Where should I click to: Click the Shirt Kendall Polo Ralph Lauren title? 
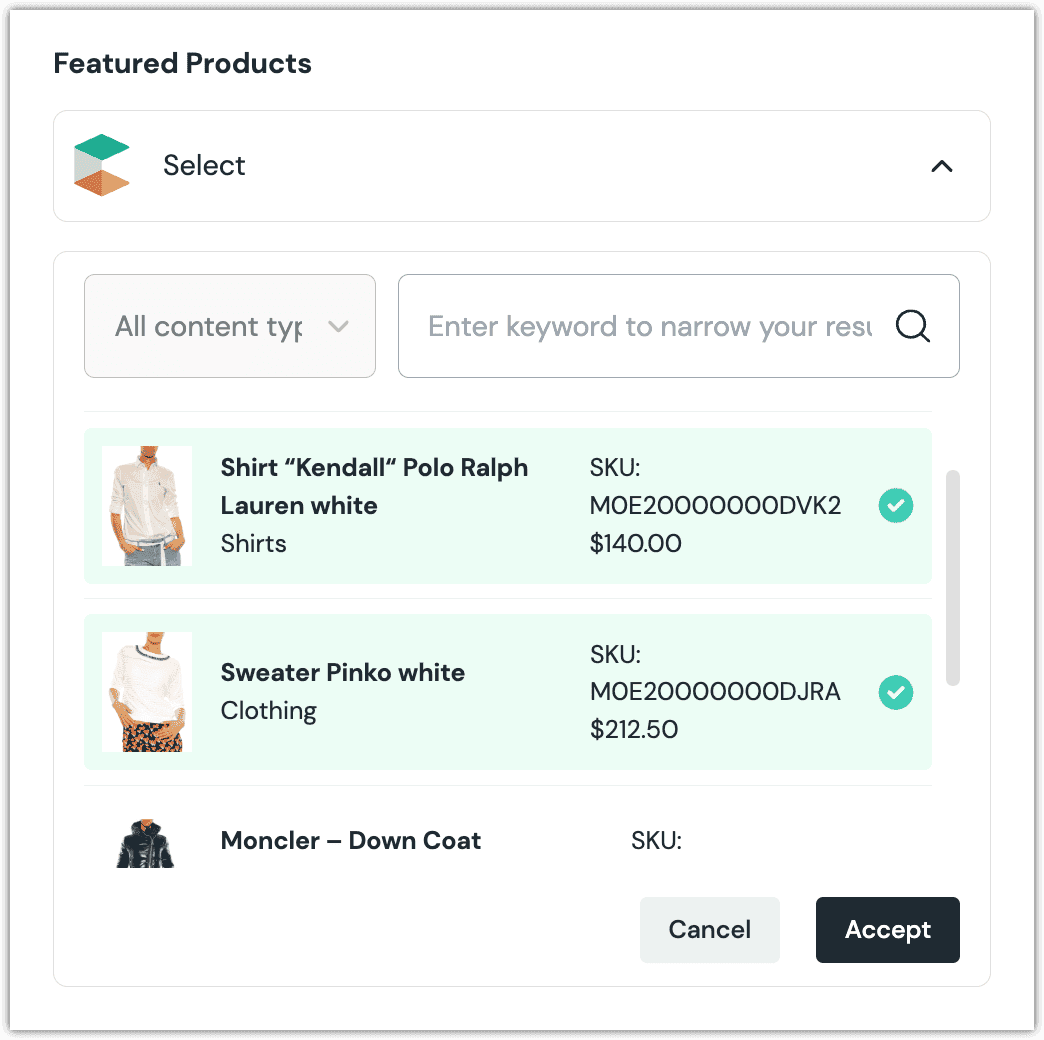pos(374,486)
